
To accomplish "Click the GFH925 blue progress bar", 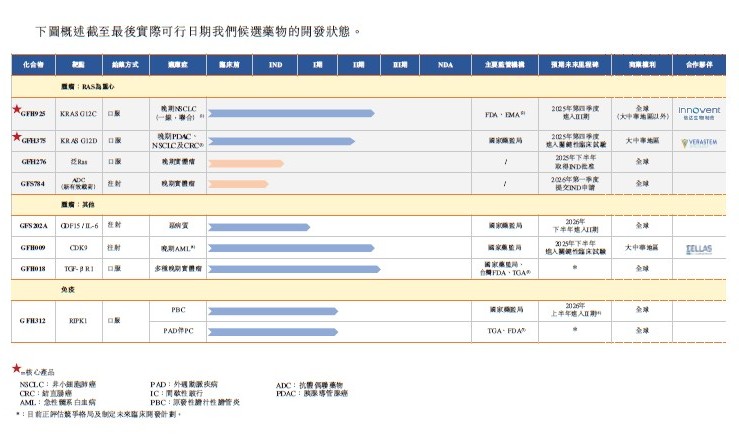I will click(x=291, y=113).
